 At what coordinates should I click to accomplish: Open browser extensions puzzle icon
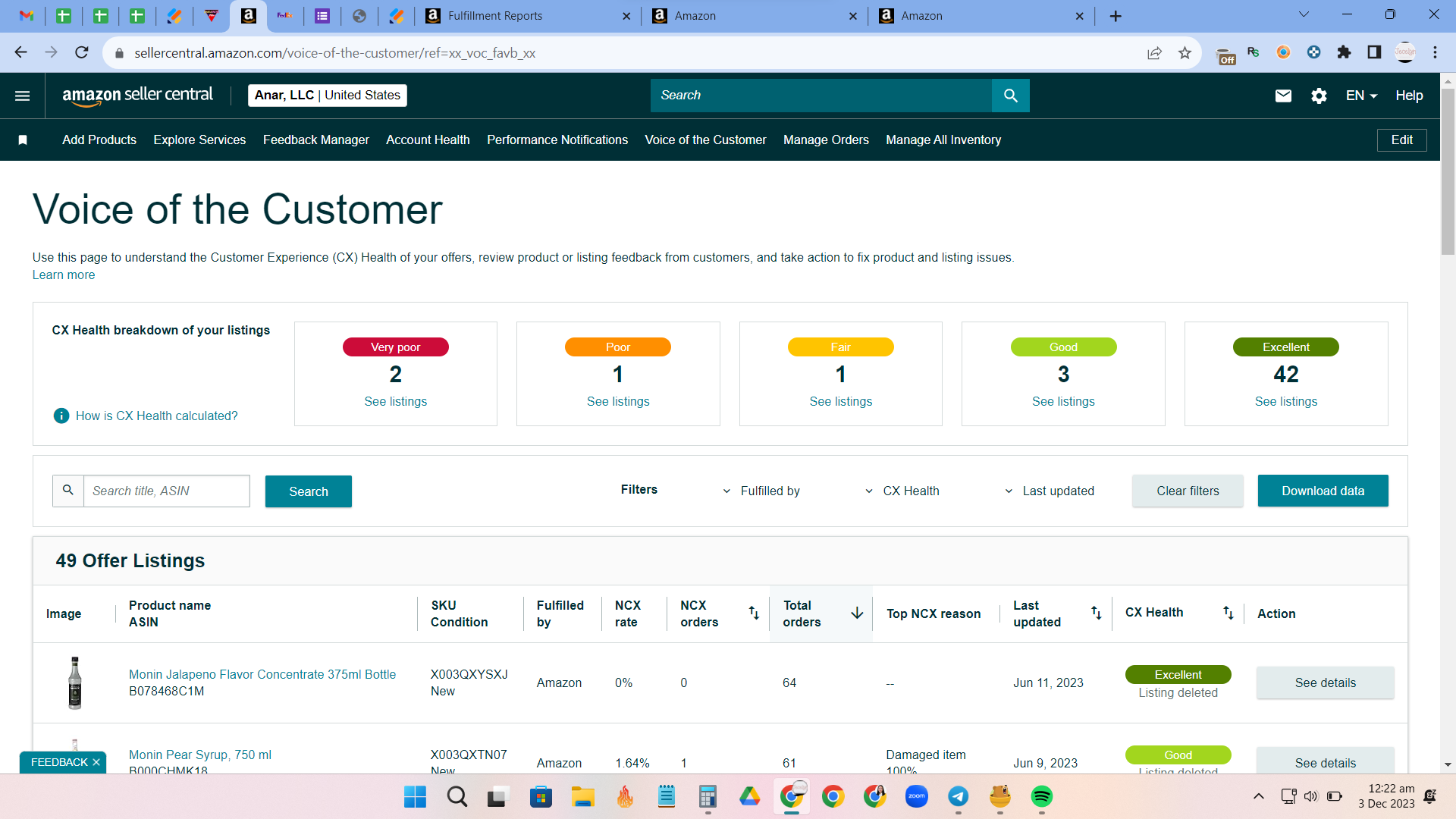(1344, 52)
